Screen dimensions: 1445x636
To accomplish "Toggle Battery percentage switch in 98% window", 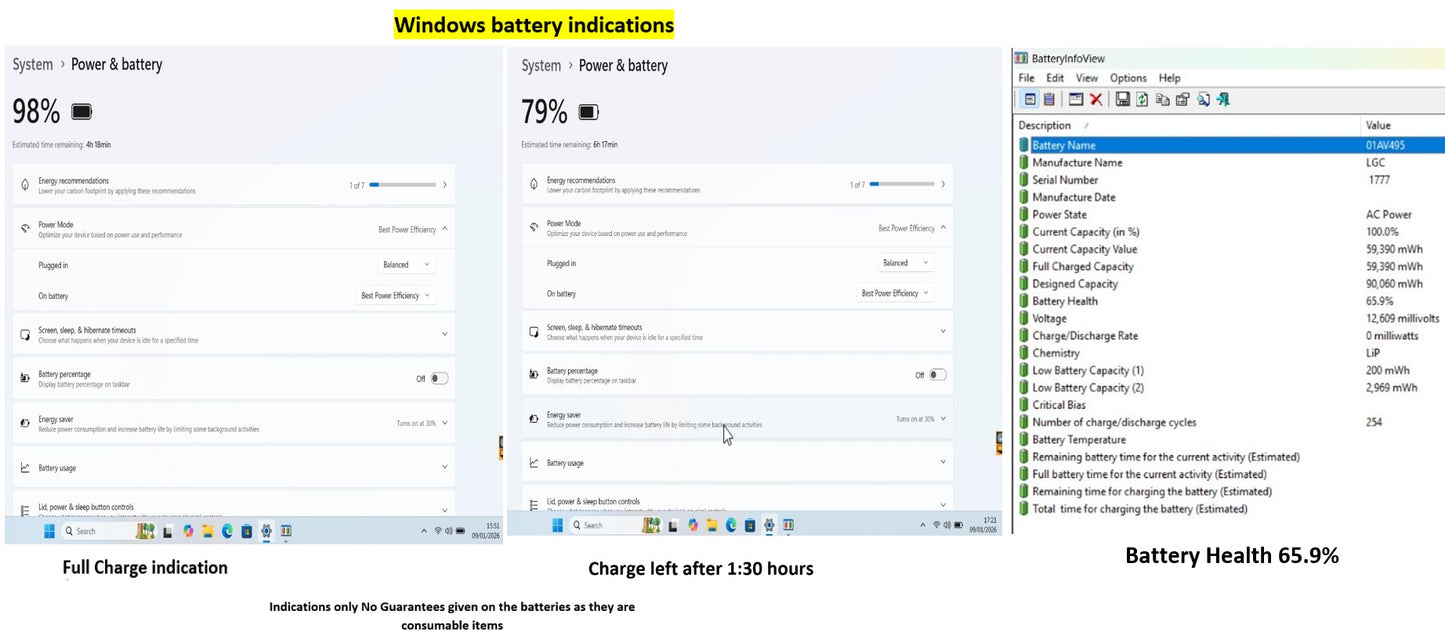I will (x=438, y=379).
